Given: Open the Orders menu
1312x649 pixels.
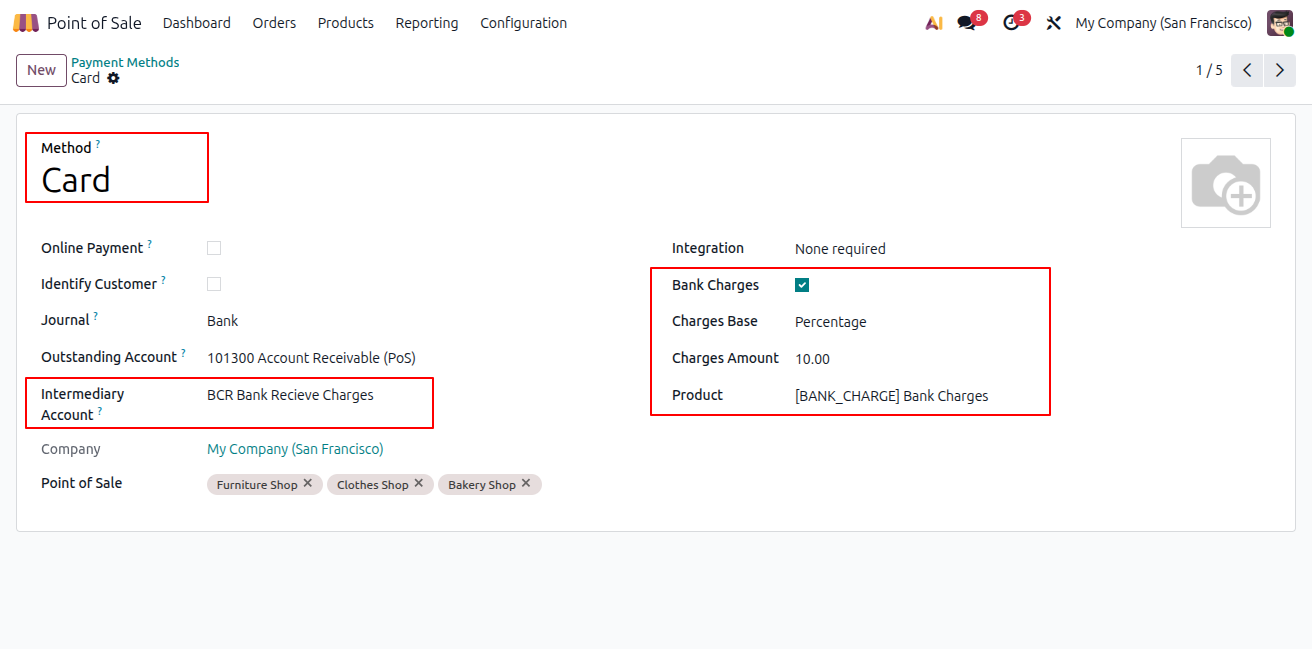Looking at the screenshot, I should point(274,23).
